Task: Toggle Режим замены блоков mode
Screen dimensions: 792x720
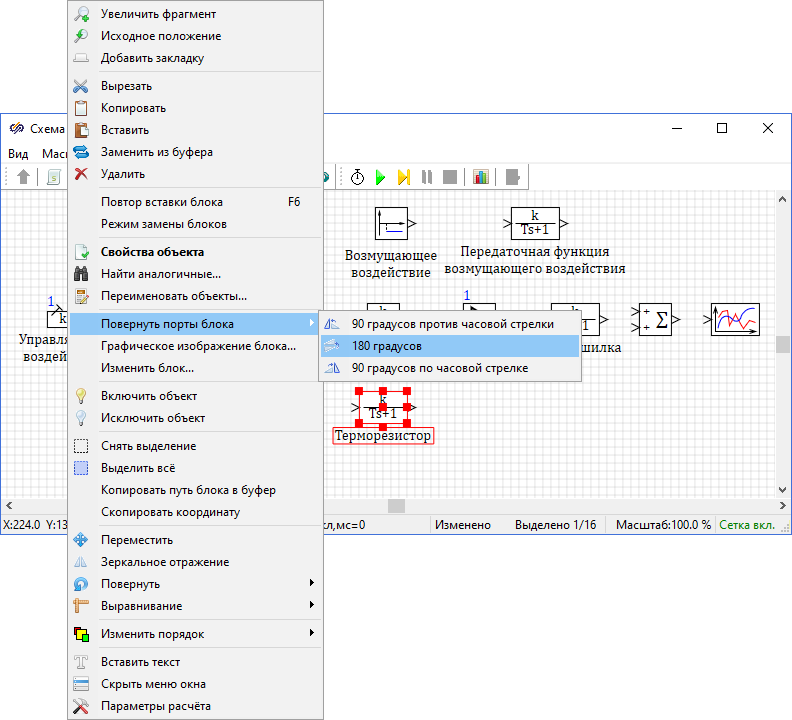Action: [x=163, y=224]
